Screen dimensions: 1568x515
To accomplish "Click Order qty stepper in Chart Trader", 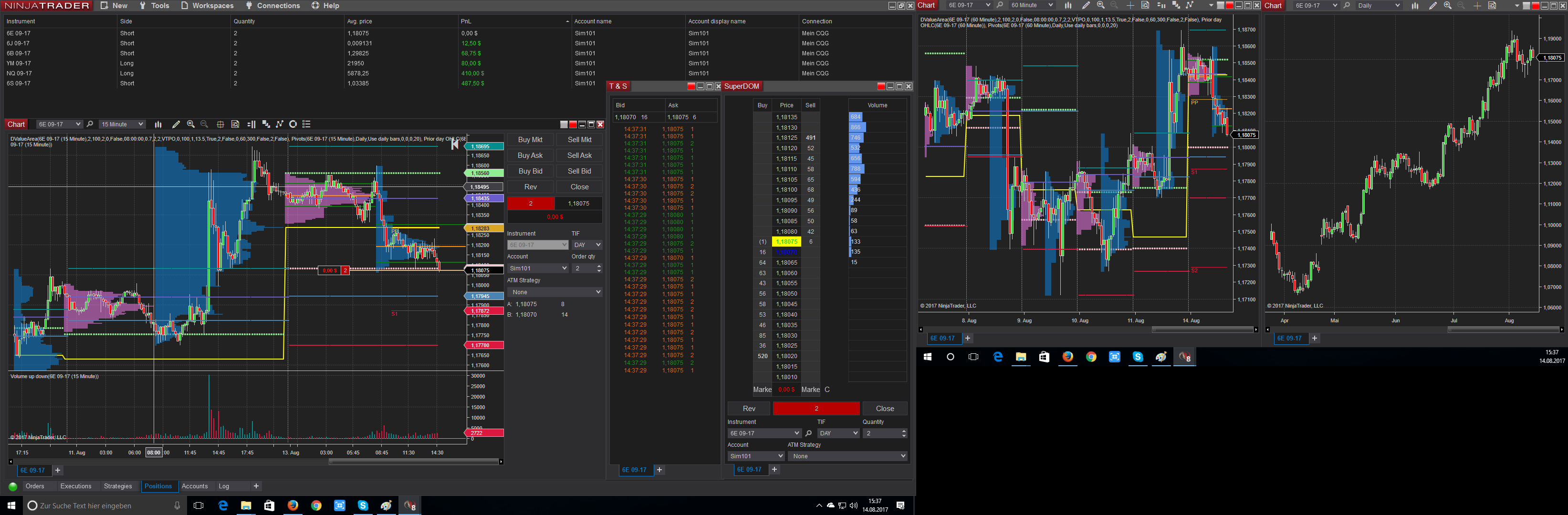I will click(x=599, y=268).
